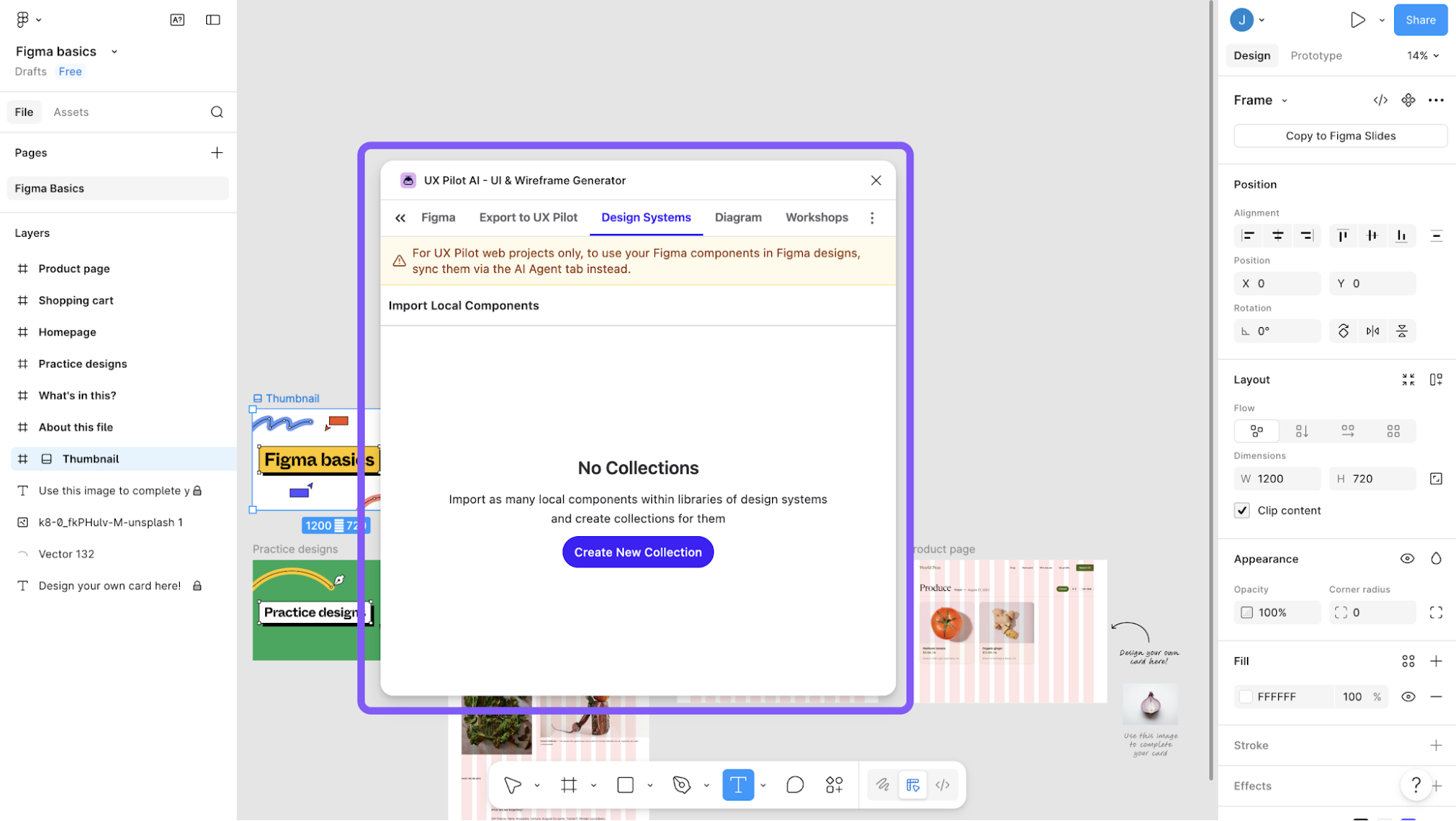The width and height of the screenshot is (1456, 821).
Task: Toggle individual corner radius icon
Action: 1436,613
